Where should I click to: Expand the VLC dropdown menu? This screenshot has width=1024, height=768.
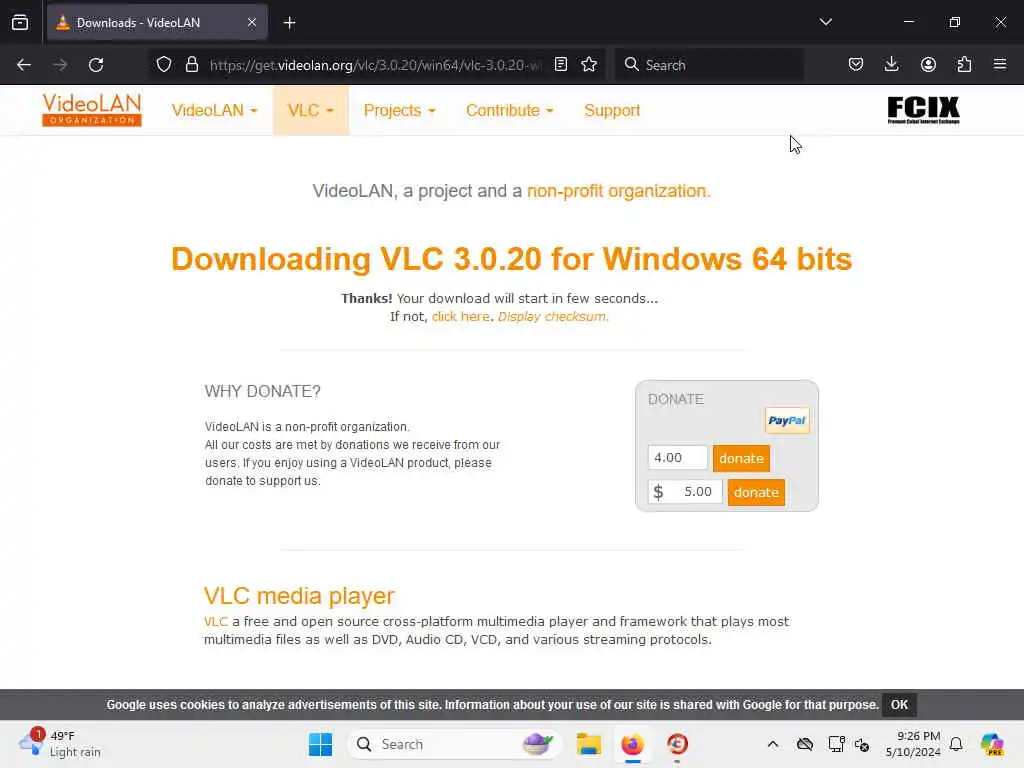tap(311, 110)
